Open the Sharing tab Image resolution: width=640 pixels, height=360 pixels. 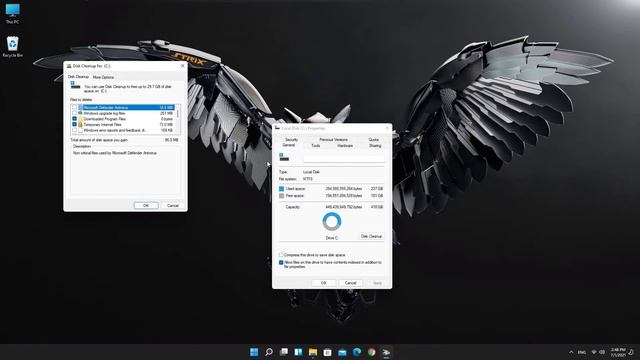(x=375, y=146)
